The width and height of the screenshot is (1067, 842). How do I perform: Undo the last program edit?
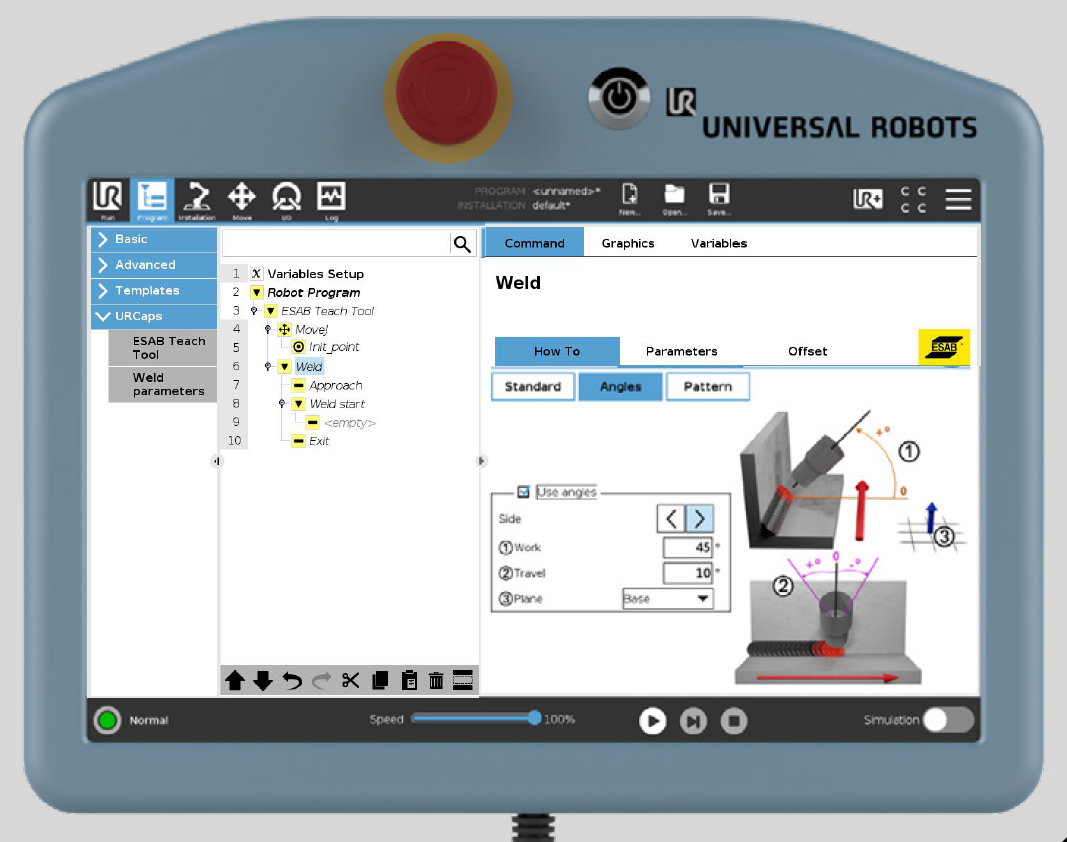292,680
